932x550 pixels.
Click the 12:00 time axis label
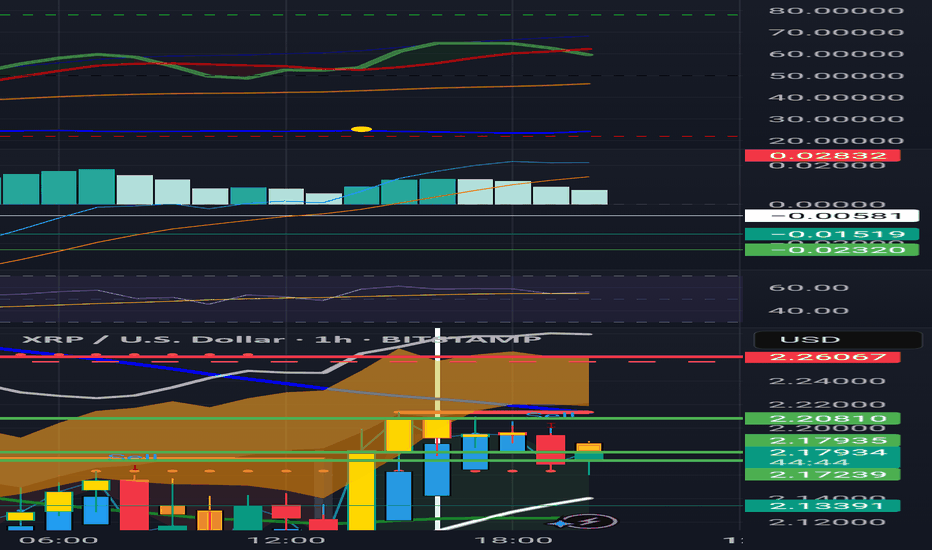(286, 540)
